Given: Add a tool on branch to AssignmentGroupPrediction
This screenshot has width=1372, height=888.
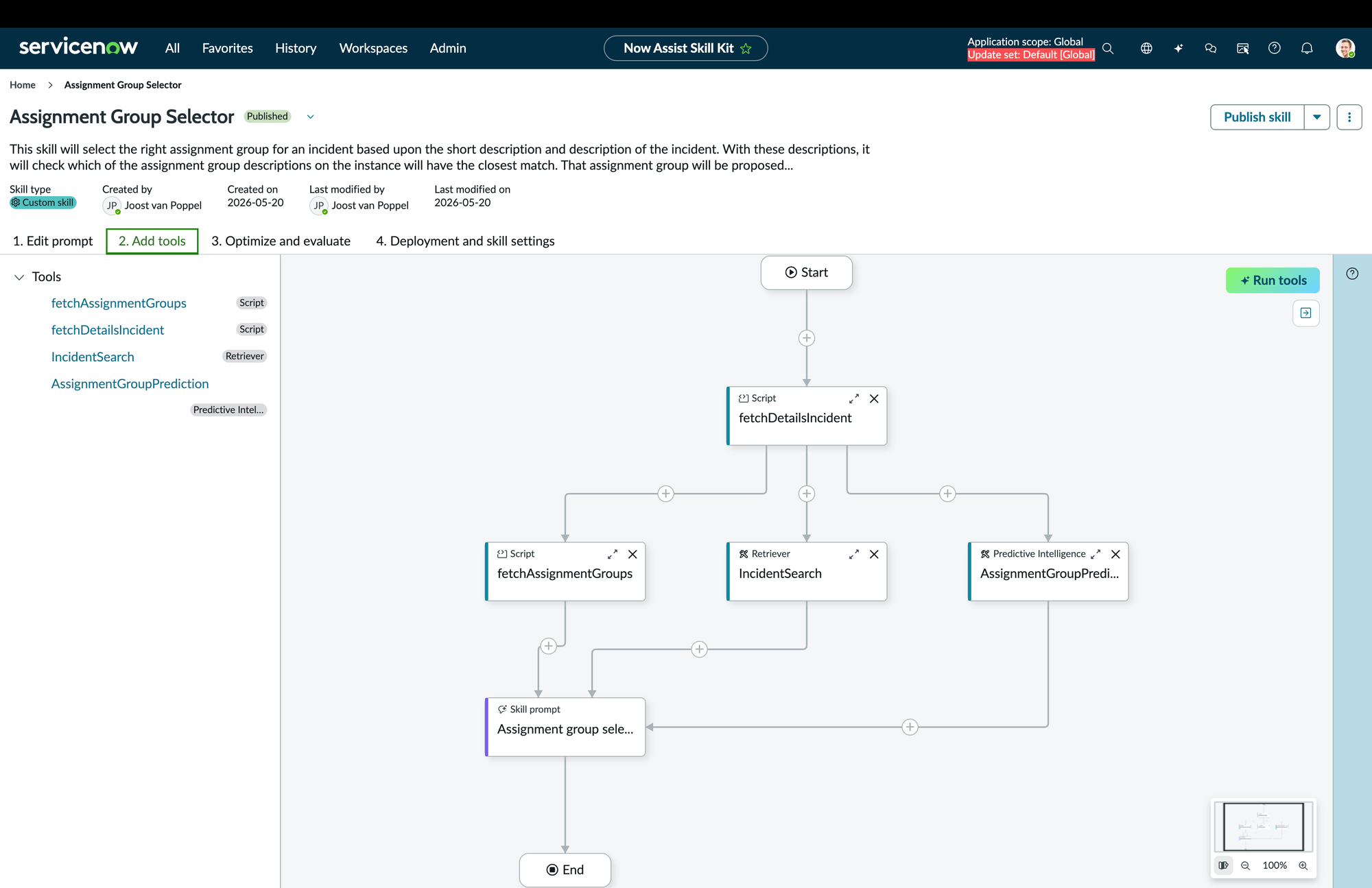Looking at the screenshot, I should pyautogui.click(x=947, y=494).
